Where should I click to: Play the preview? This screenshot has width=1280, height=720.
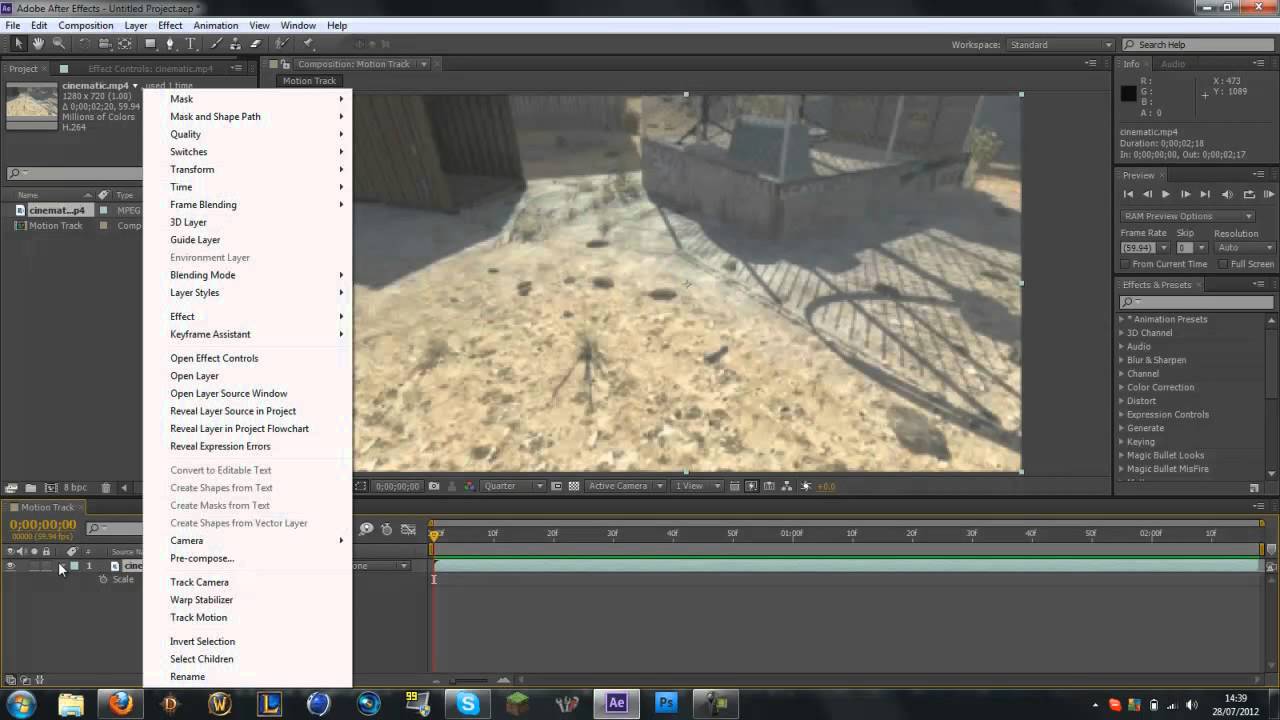[x=1166, y=194]
